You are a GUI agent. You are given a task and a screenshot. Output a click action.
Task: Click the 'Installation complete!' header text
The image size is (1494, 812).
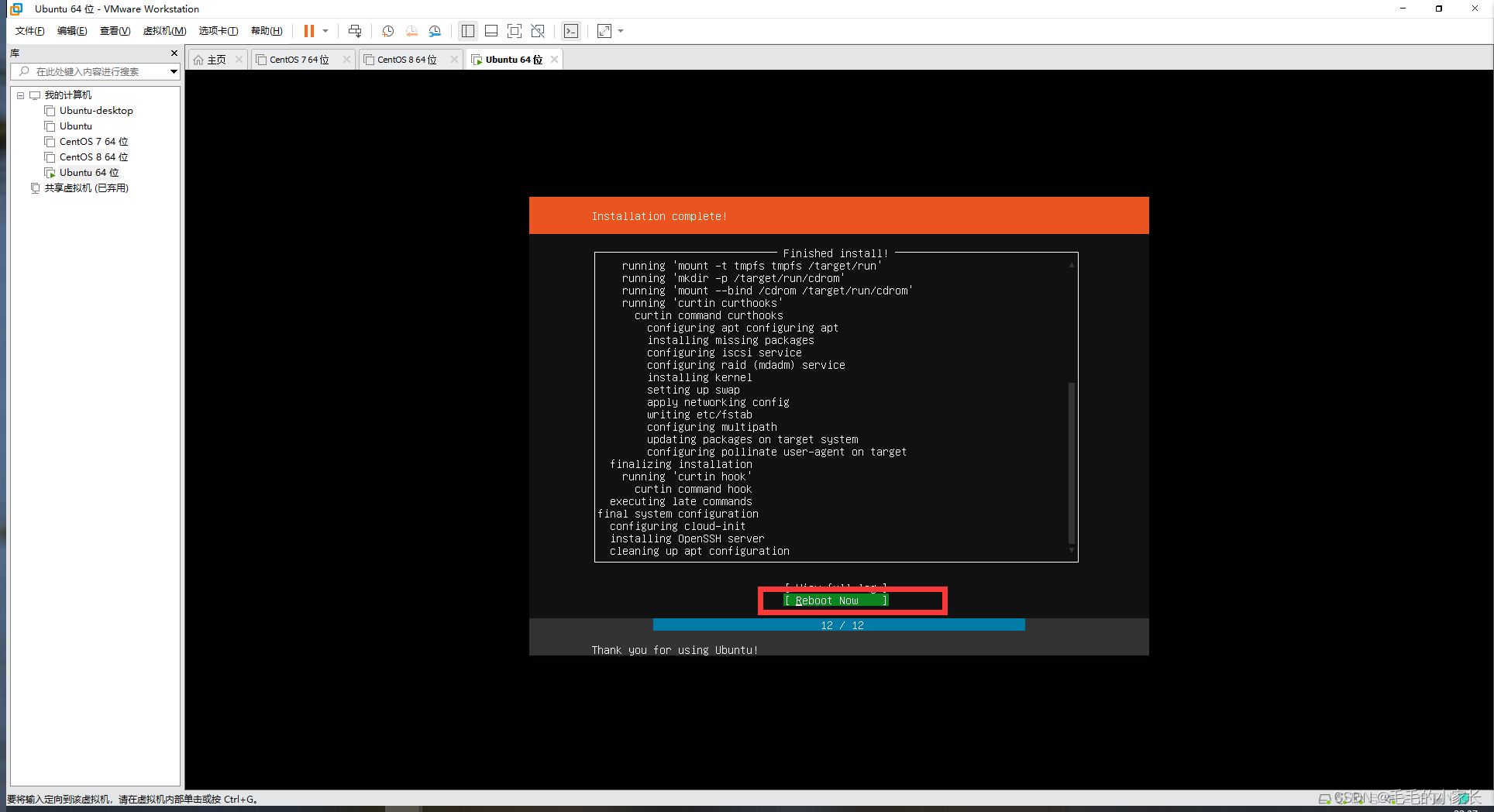coord(659,216)
